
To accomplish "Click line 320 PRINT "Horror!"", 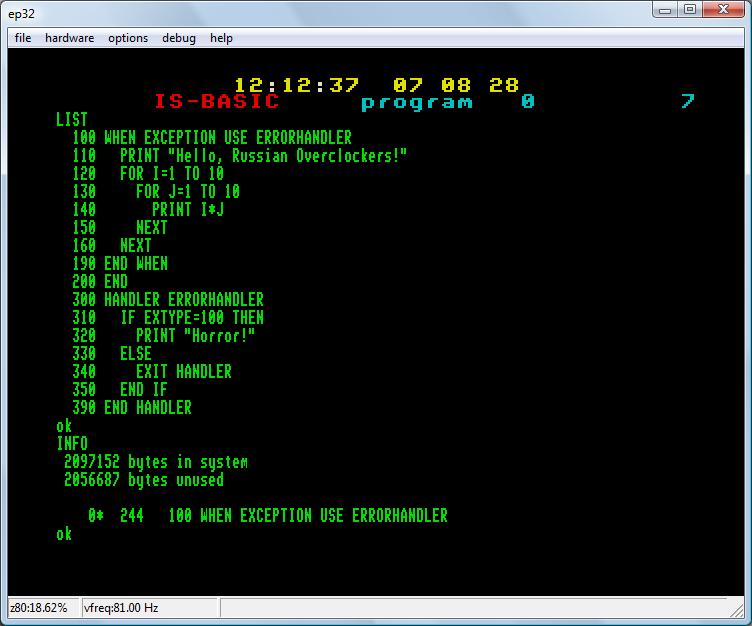I will pyautogui.click(x=164, y=336).
